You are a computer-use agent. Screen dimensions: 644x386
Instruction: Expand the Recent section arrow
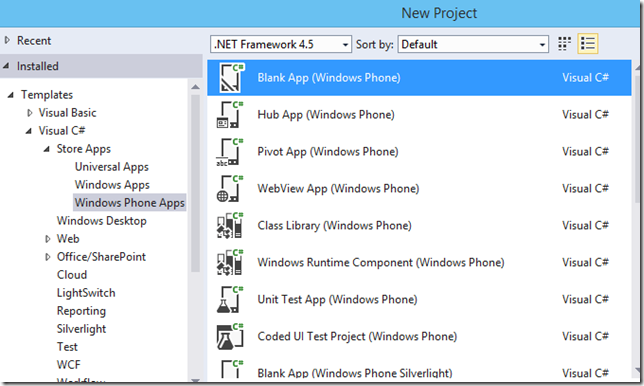click(7, 40)
